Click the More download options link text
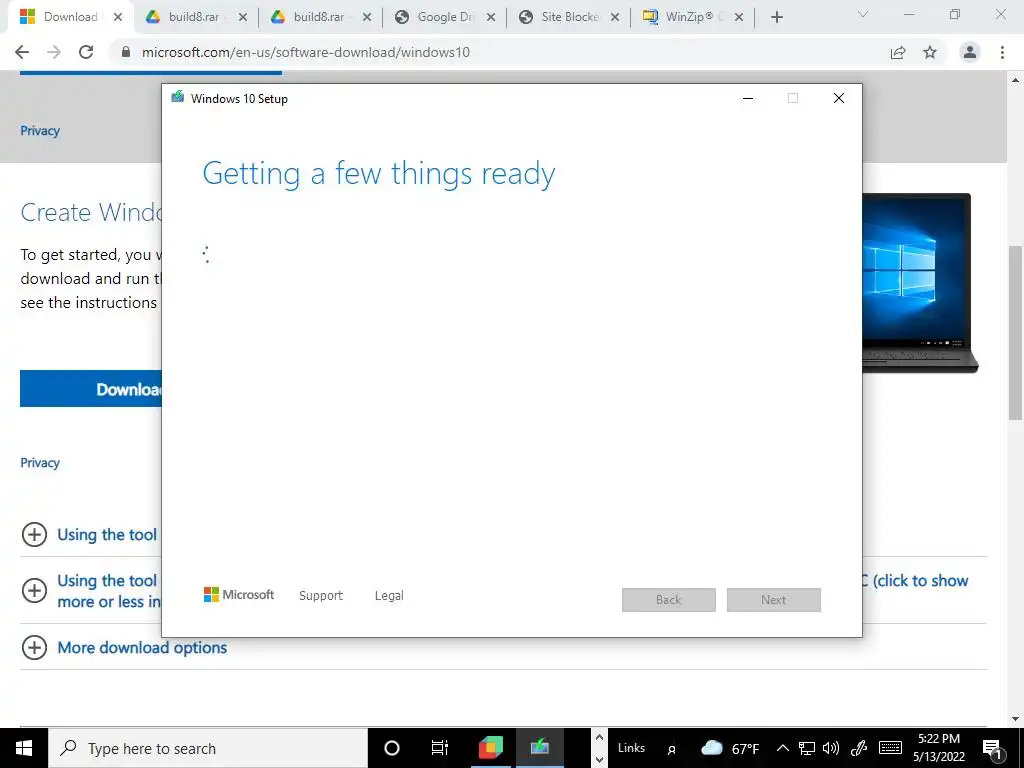 142,647
